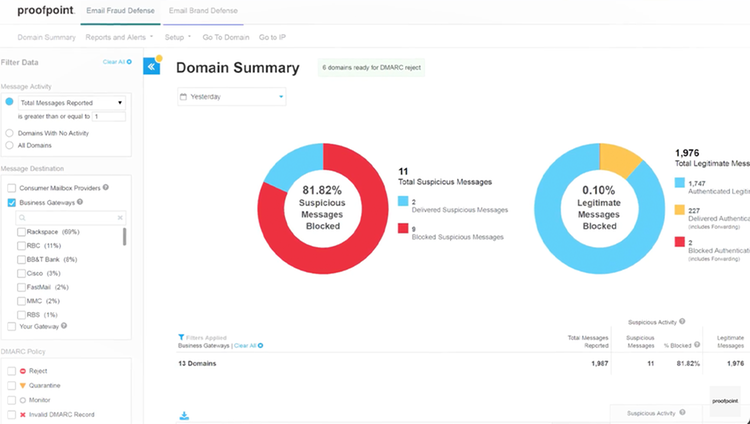
Task: Check the Cisco (3%) checkbox
Action: pyautogui.click(x=21, y=274)
